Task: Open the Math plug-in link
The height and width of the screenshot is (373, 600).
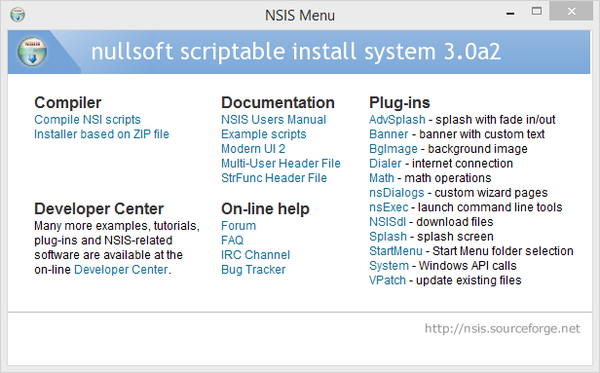Action: pos(382,178)
